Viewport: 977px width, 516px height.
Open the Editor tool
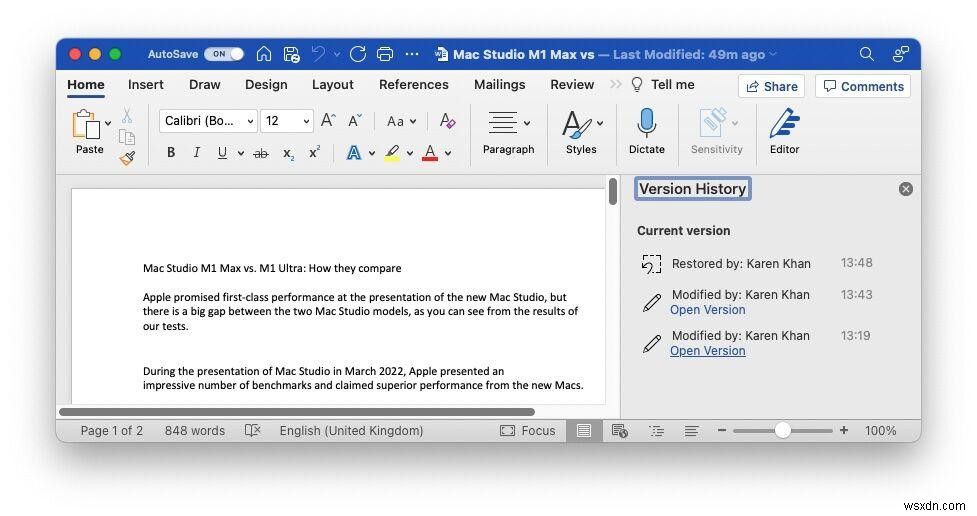[784, 132]
